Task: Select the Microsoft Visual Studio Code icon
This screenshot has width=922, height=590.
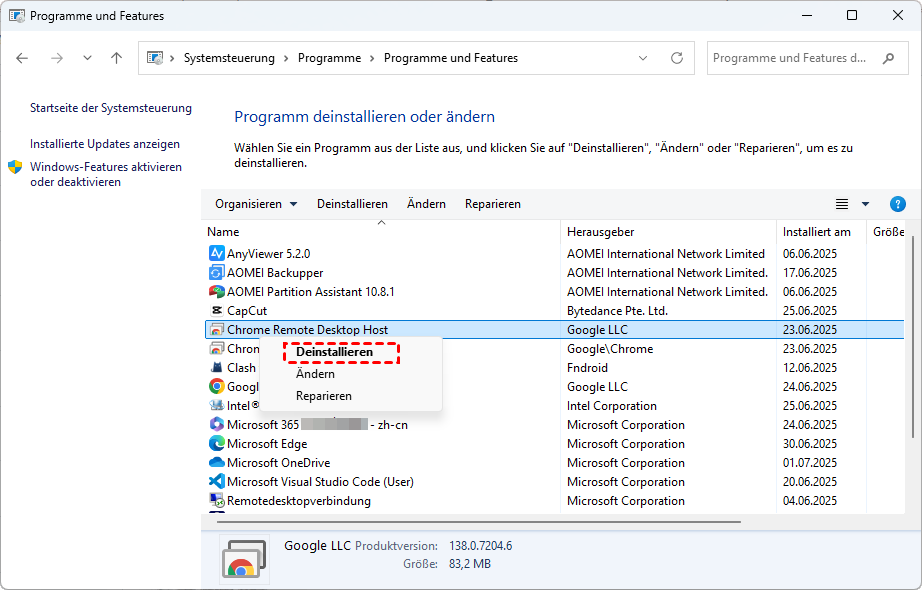Action: coord(216,482)
